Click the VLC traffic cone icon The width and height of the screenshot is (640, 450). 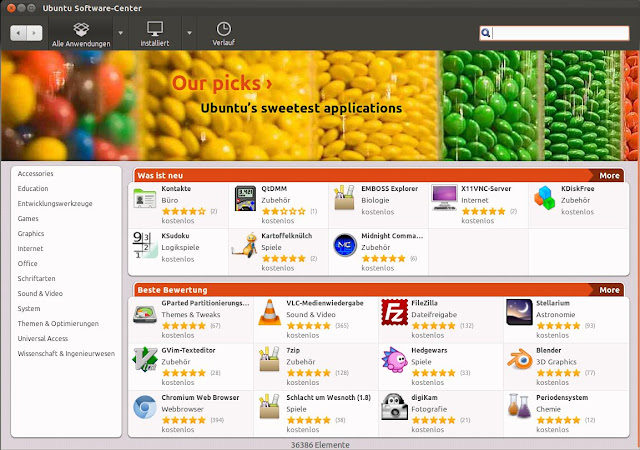click(x=270, y=312)
